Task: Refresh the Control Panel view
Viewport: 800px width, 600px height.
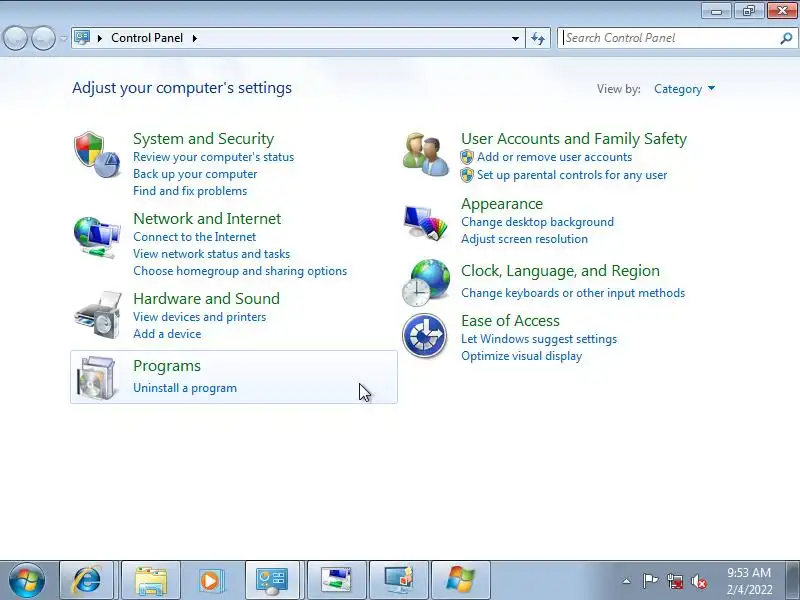Action: 538,38
